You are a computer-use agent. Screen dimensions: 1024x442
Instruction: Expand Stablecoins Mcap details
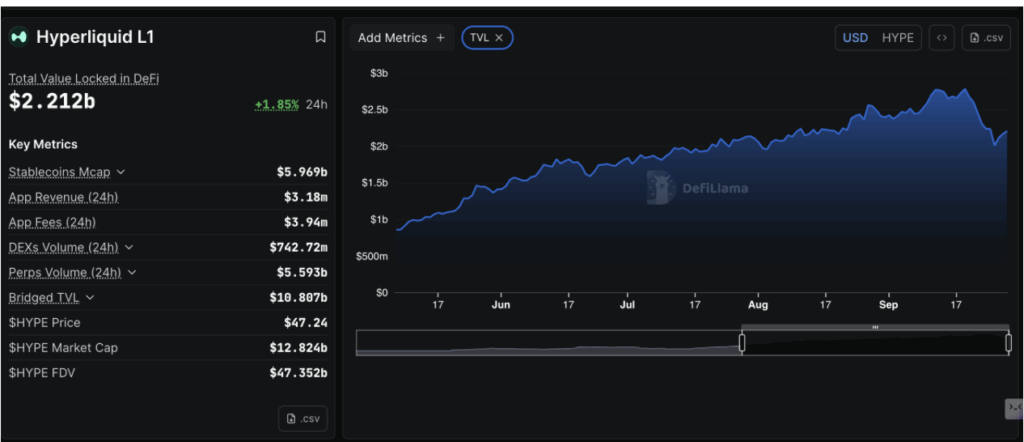tap(121, 172)
